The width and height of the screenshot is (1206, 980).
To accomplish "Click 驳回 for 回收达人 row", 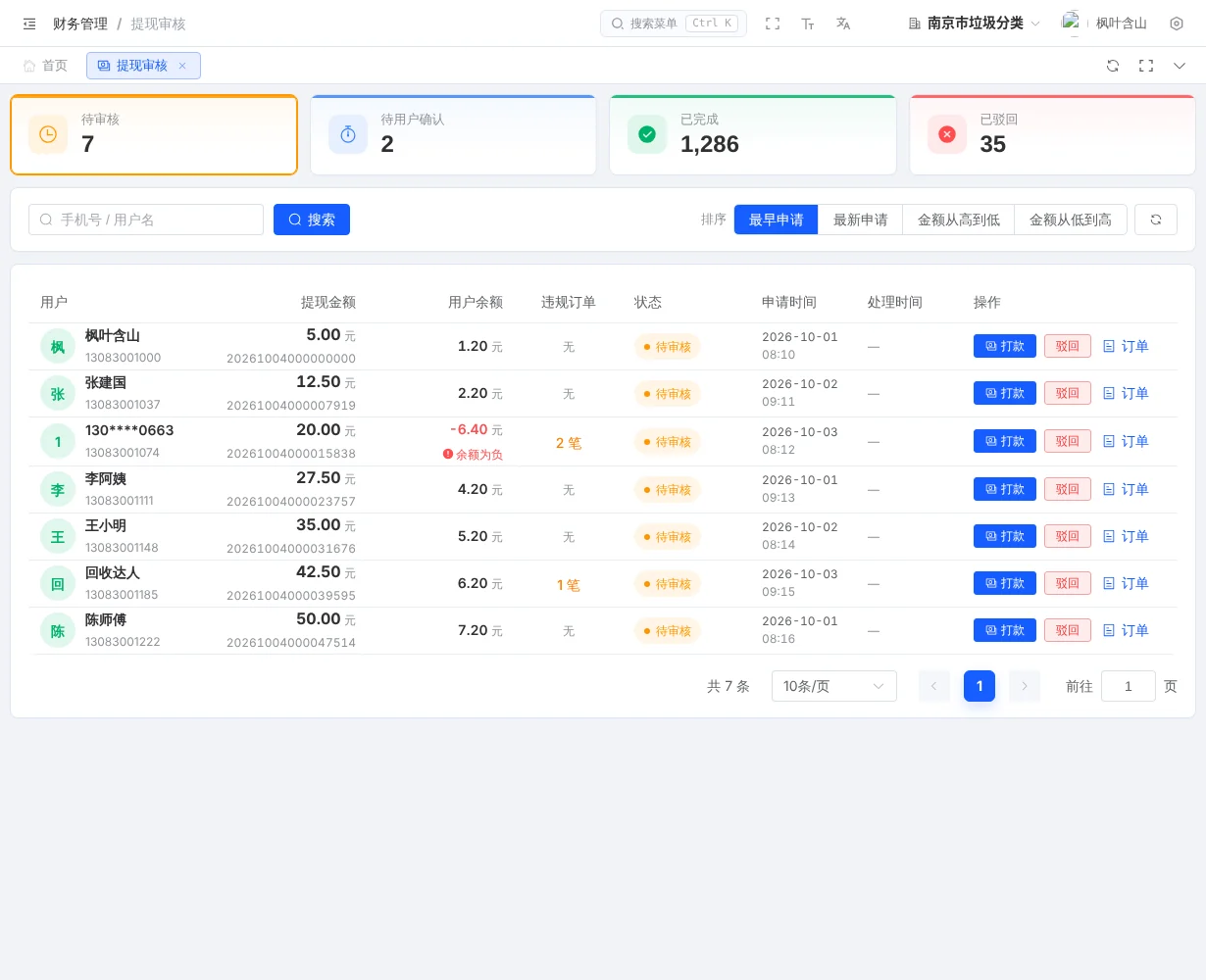I will click(1068, 583).
